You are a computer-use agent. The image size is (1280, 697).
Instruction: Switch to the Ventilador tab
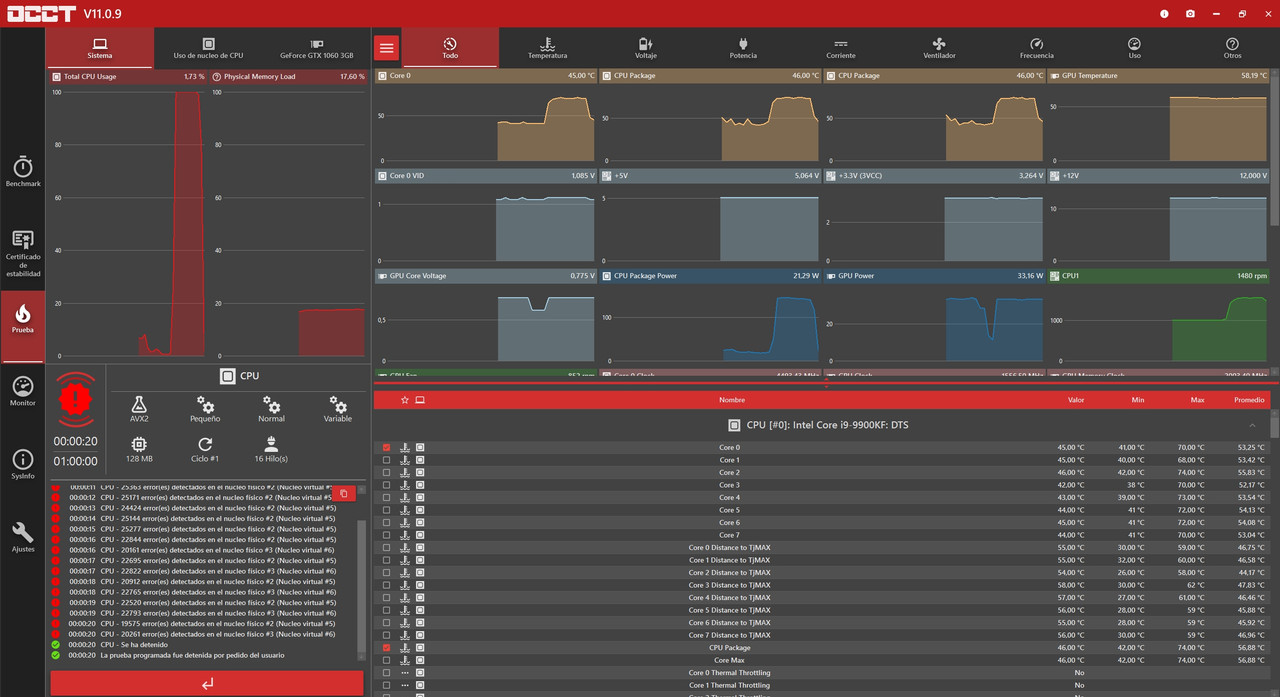[939, 48]
